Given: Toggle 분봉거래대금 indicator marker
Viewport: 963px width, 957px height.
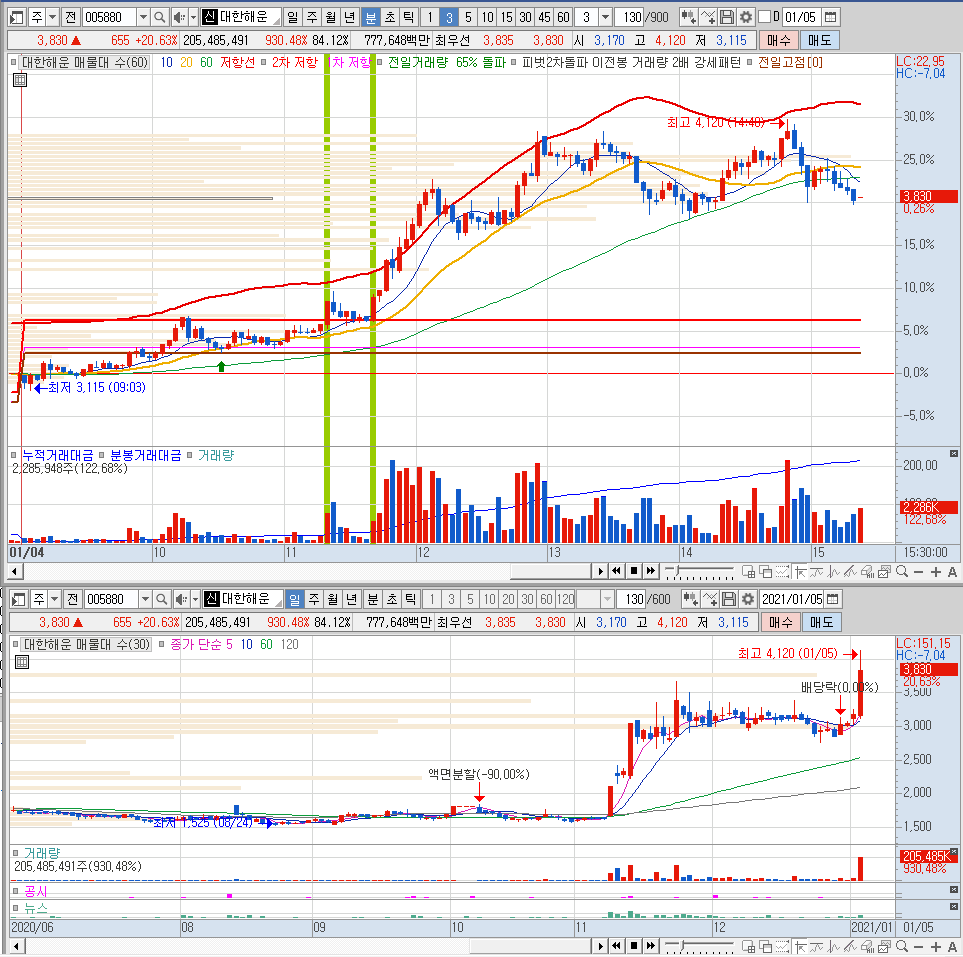Looking at the screenshot, I should pyautogui.click(x=102, y=455).
